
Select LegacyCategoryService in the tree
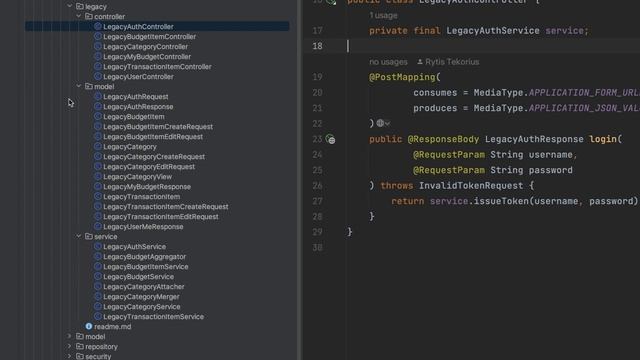(x=142, y=307)
